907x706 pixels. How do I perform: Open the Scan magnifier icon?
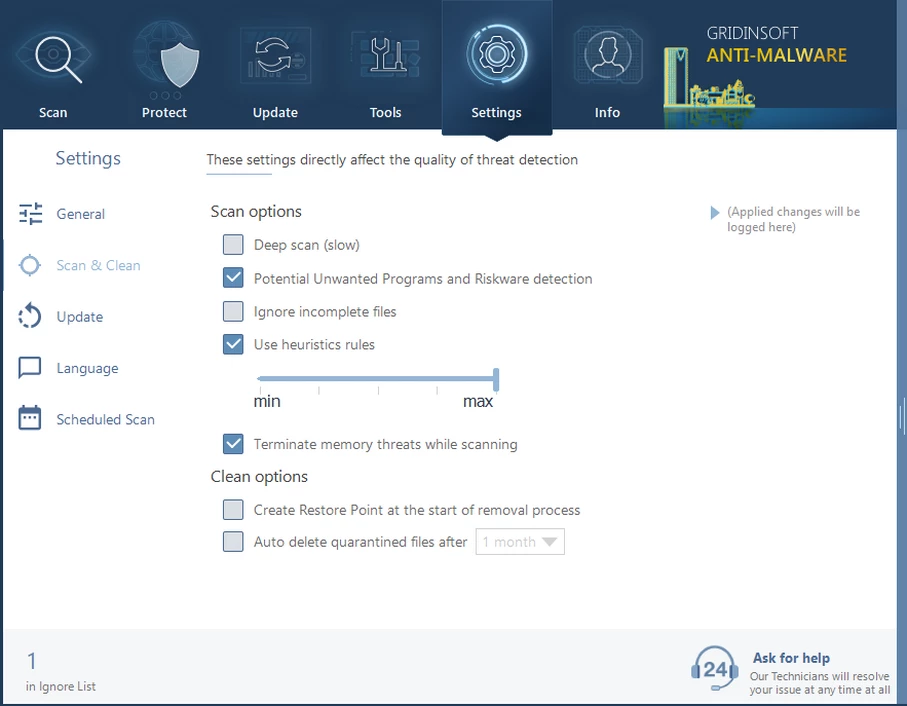[x=54, y=59]
